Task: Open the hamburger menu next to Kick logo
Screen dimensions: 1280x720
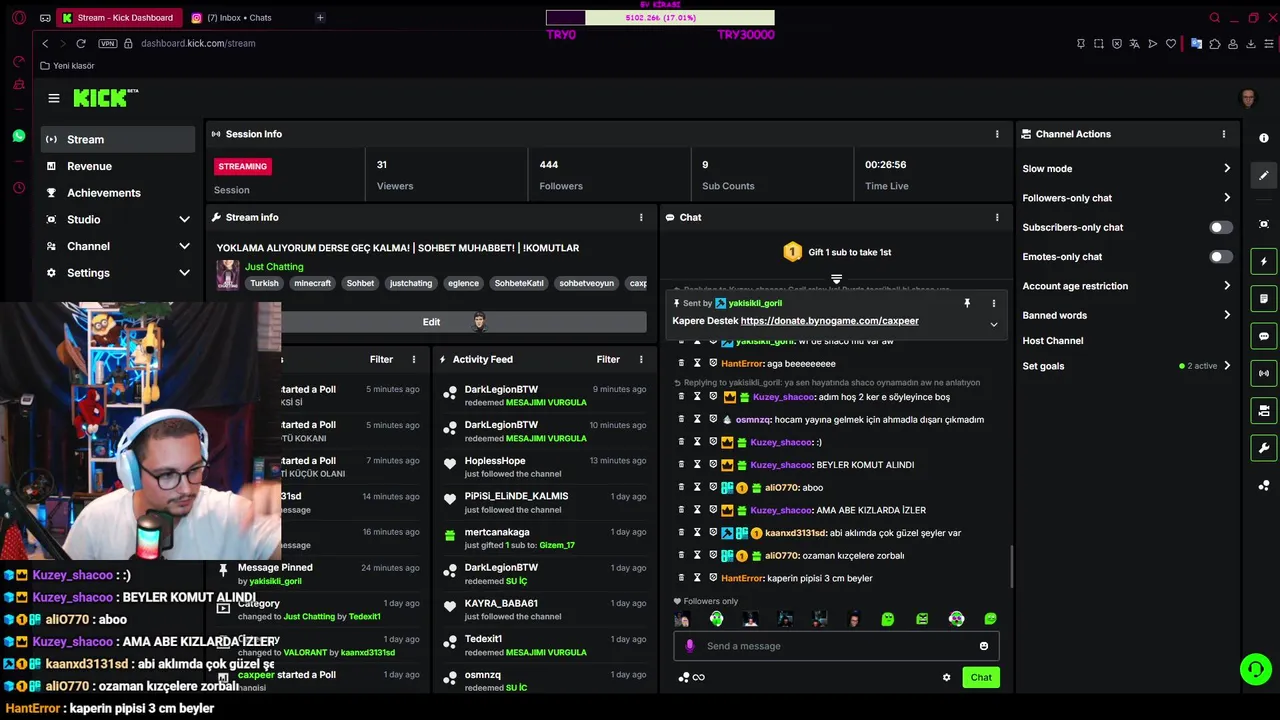Action: [54, 98]
